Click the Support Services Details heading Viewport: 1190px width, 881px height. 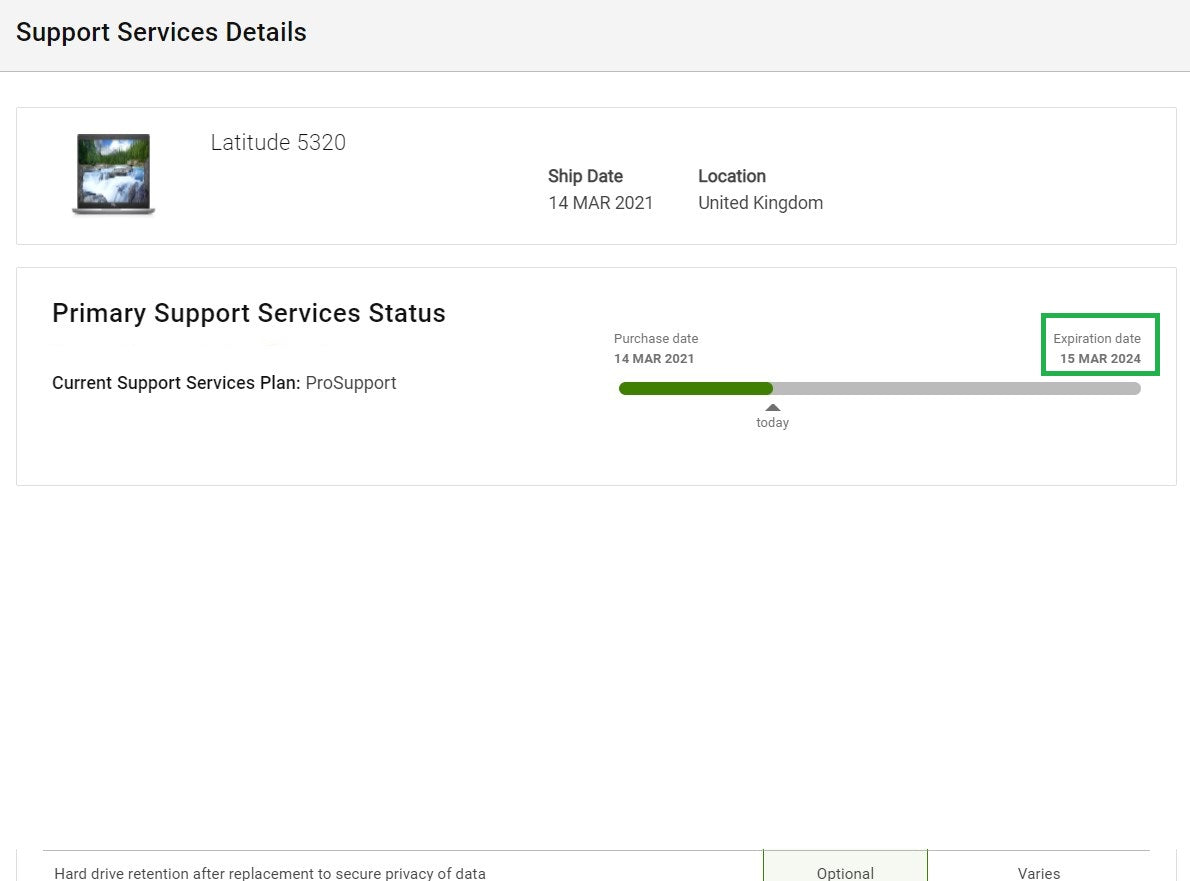pos(161,33)
